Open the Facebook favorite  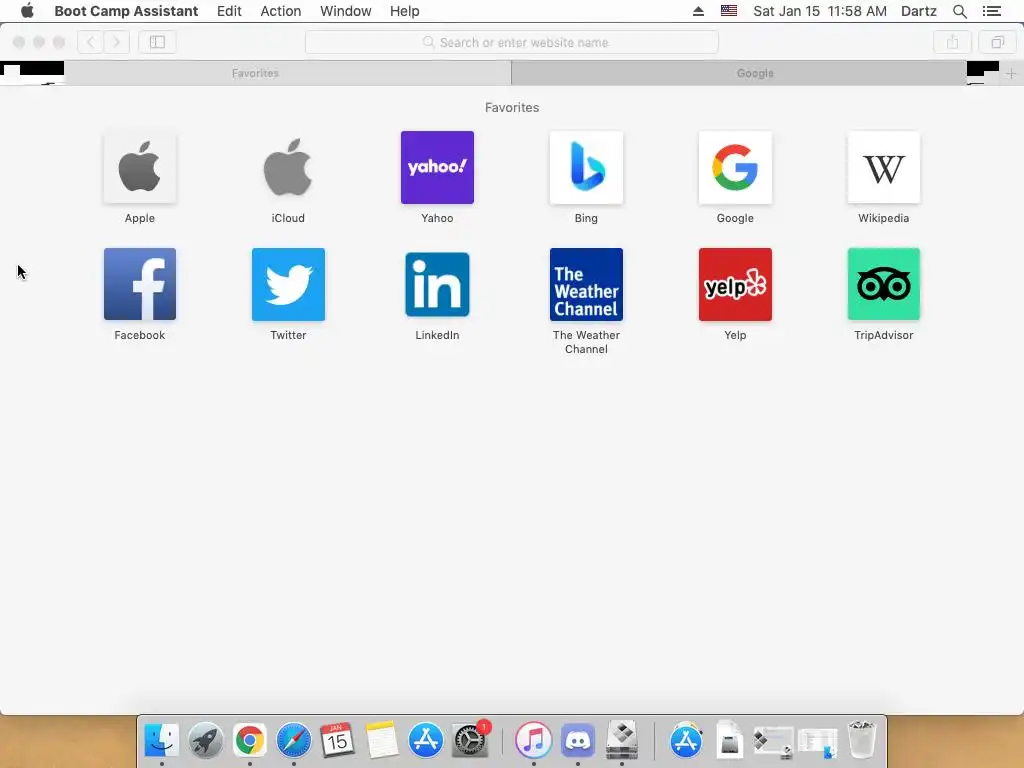click(x=140, y=285)
